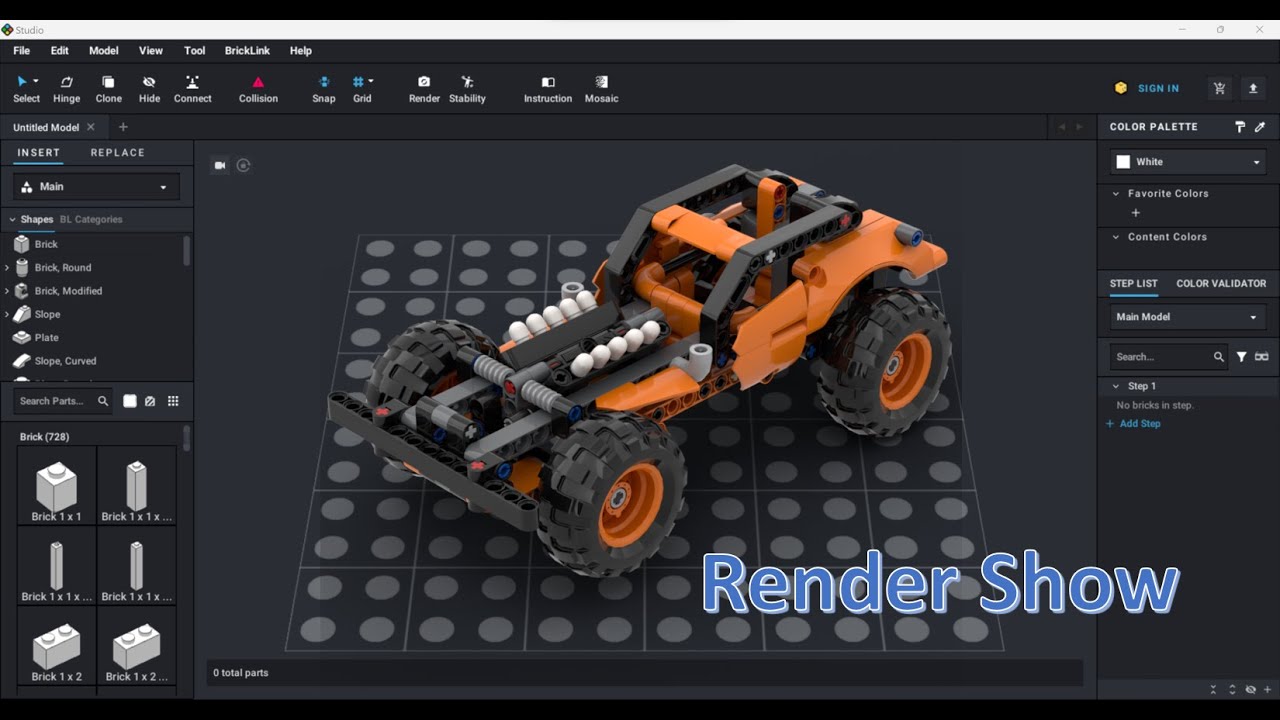
Task: Open the shopping cart icon
Action: [x=1219, y=88]
